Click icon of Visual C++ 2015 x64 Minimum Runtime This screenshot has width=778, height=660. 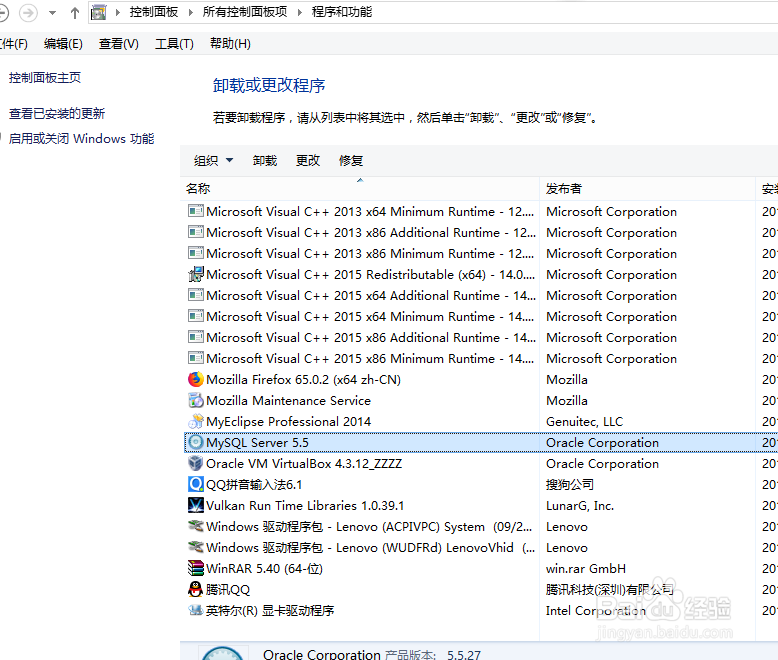pyautogui.click(x=195, y=316)
